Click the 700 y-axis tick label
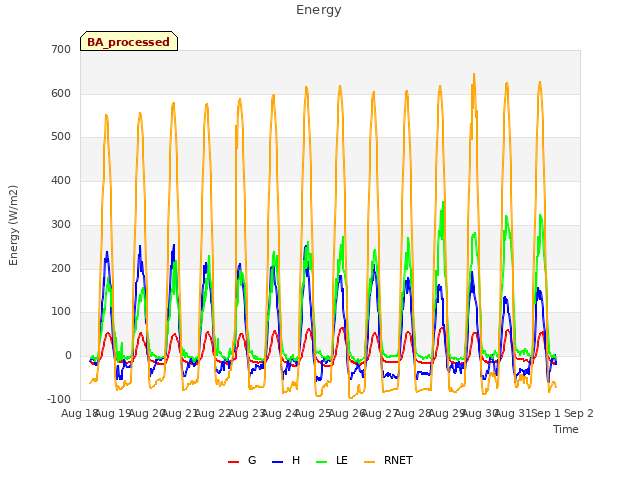This screenshot has width=640, height=480. pyautogui.click(x=61, y=49)
